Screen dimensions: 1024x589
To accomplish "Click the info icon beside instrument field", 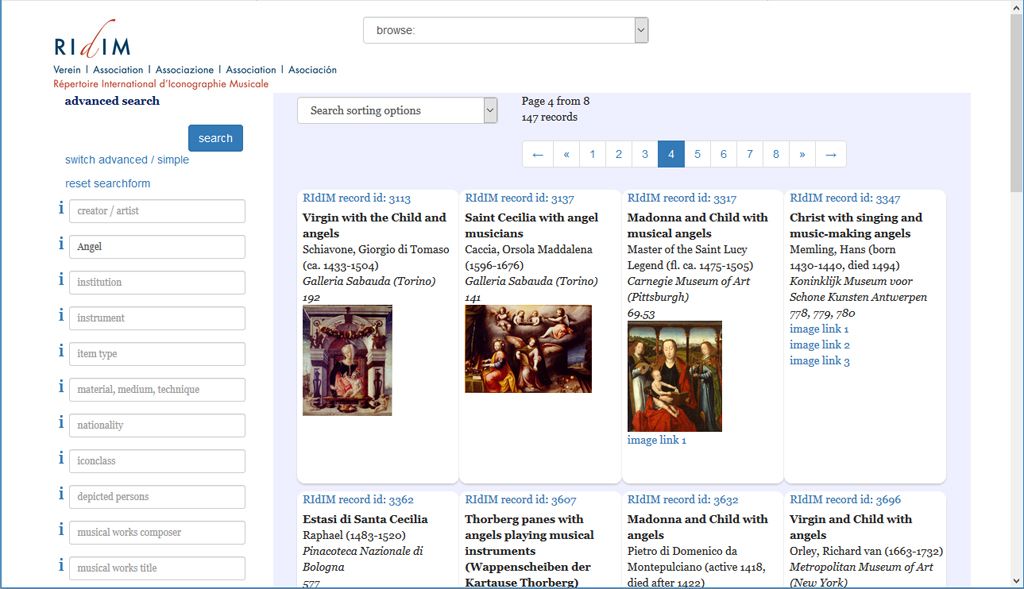I will pos(61,316).
